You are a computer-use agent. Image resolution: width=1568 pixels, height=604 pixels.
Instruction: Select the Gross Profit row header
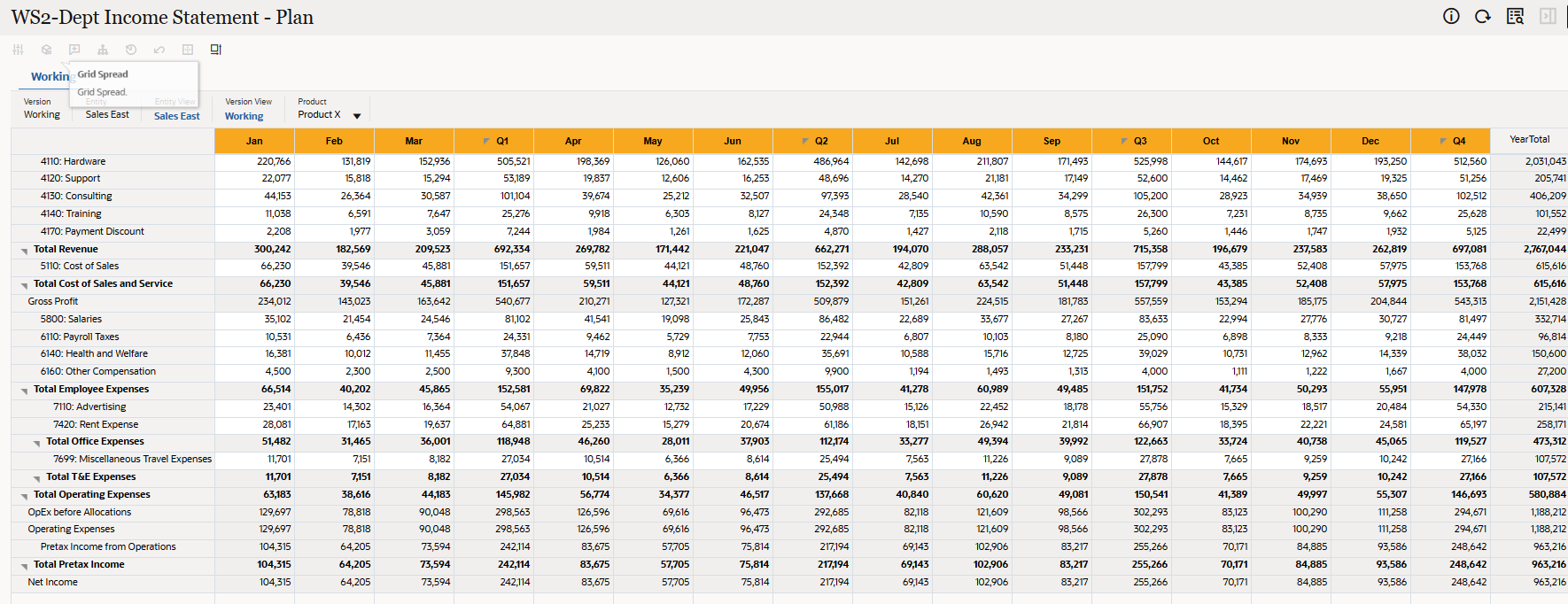tap(113, 301)
